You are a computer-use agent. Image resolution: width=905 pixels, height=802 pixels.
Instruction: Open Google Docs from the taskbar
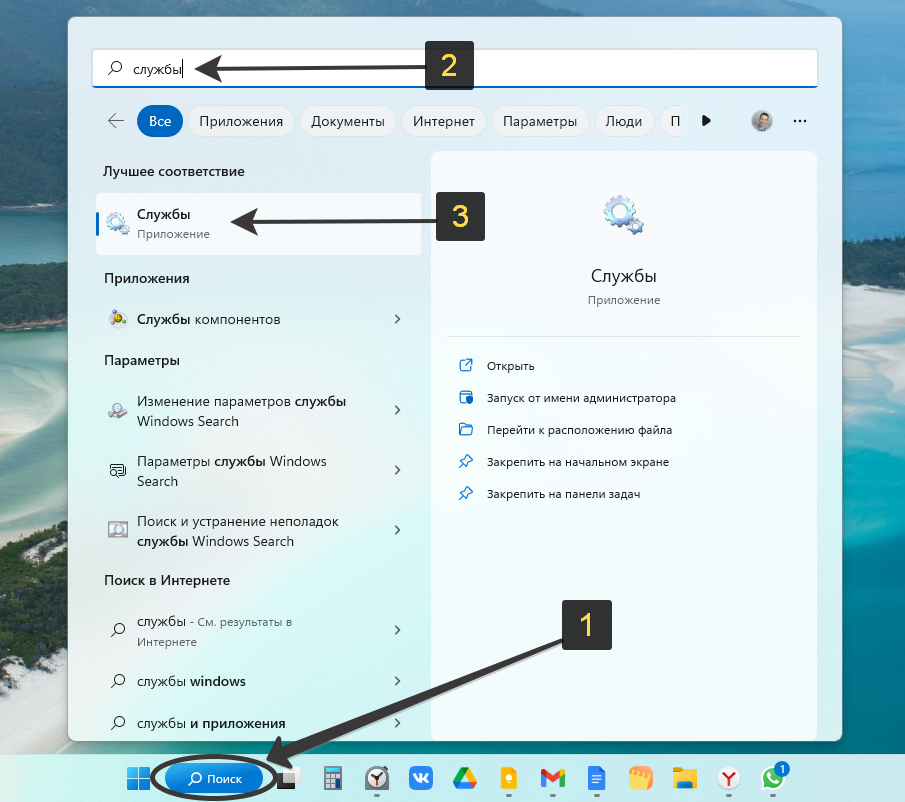coord(596,778)
